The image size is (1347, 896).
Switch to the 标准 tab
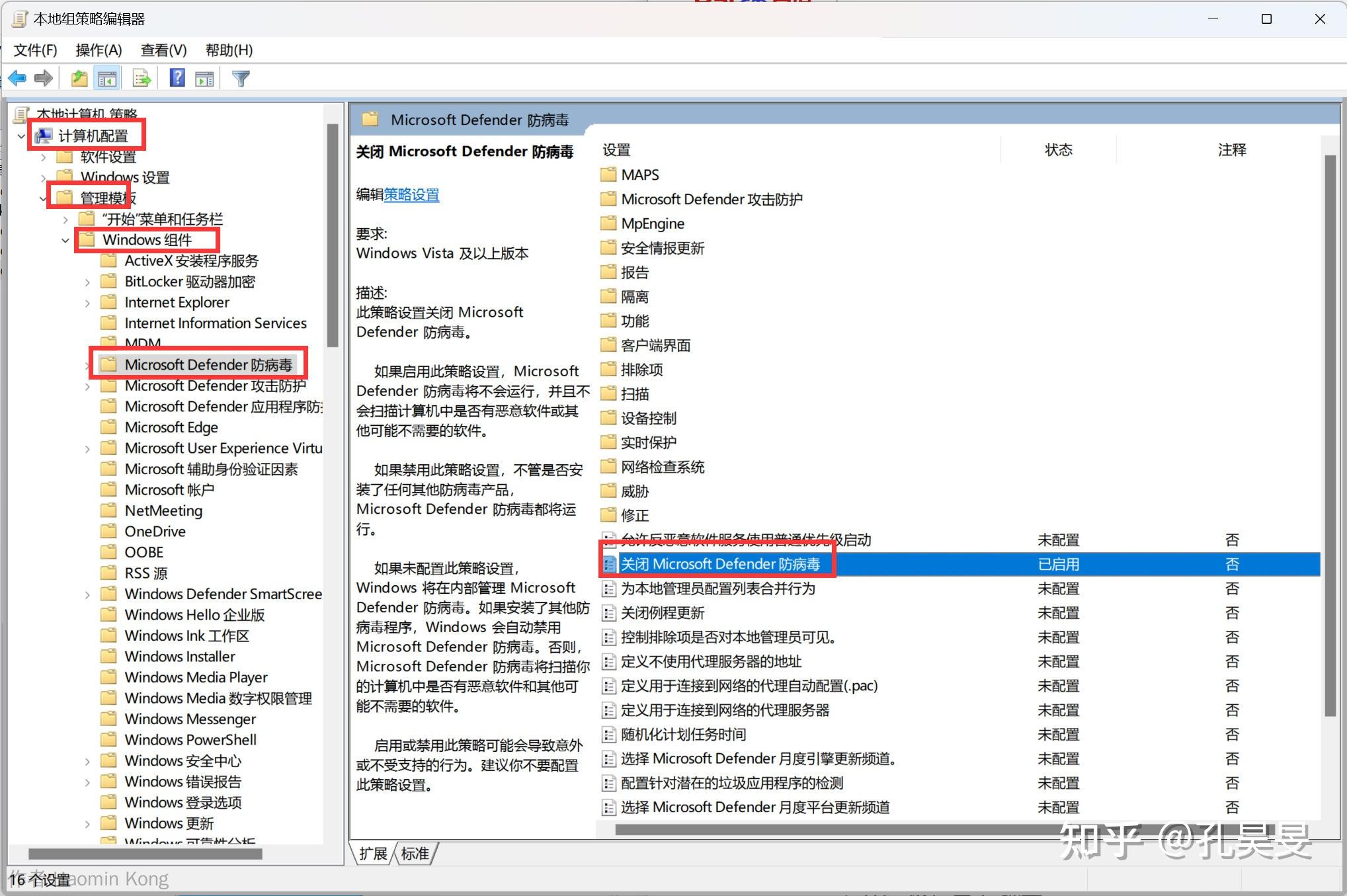coord(415,854)
